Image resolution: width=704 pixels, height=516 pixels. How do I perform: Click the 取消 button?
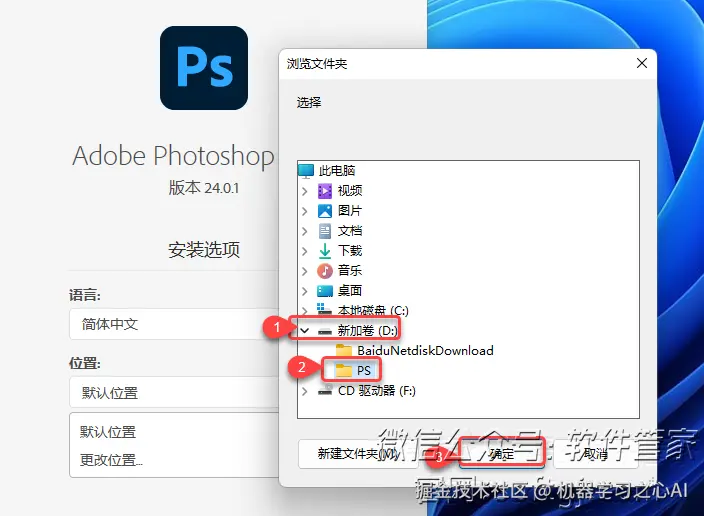[596, 454]
